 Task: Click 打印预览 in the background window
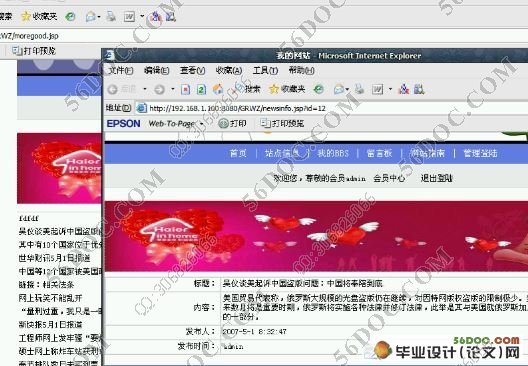[x=34, y=51]
